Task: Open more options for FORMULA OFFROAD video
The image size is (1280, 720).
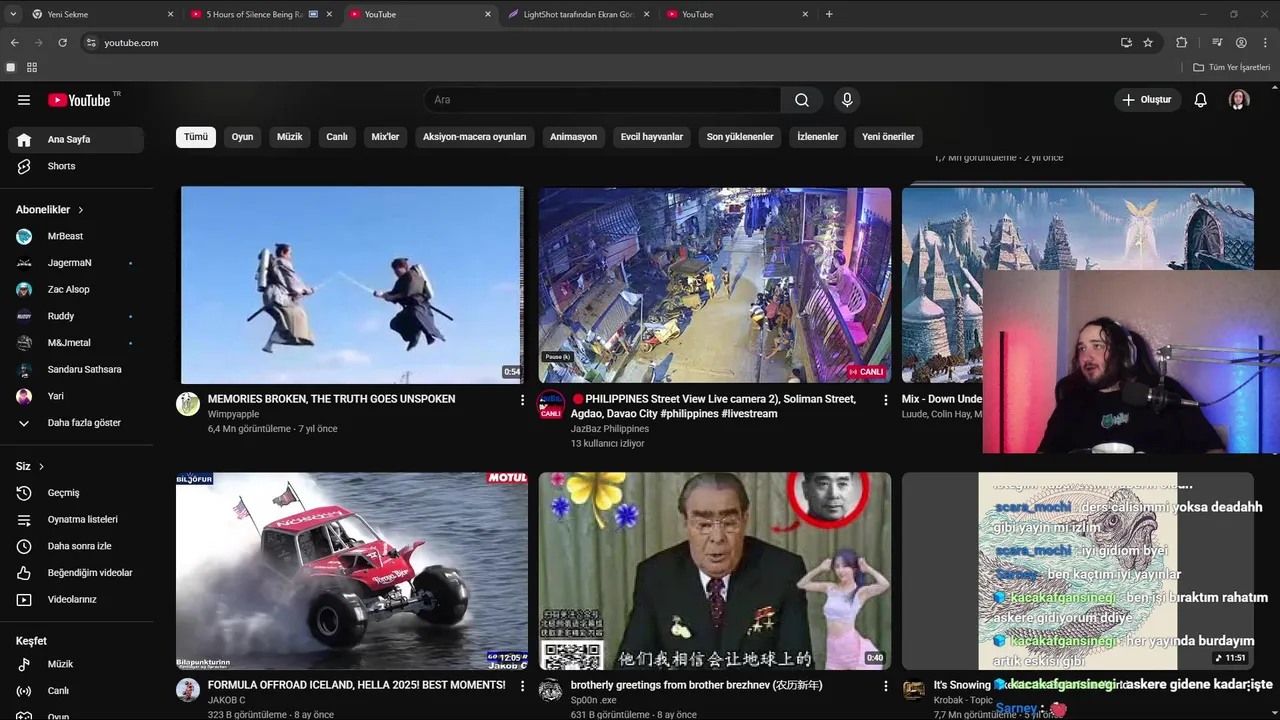Action: coord(522,686)
